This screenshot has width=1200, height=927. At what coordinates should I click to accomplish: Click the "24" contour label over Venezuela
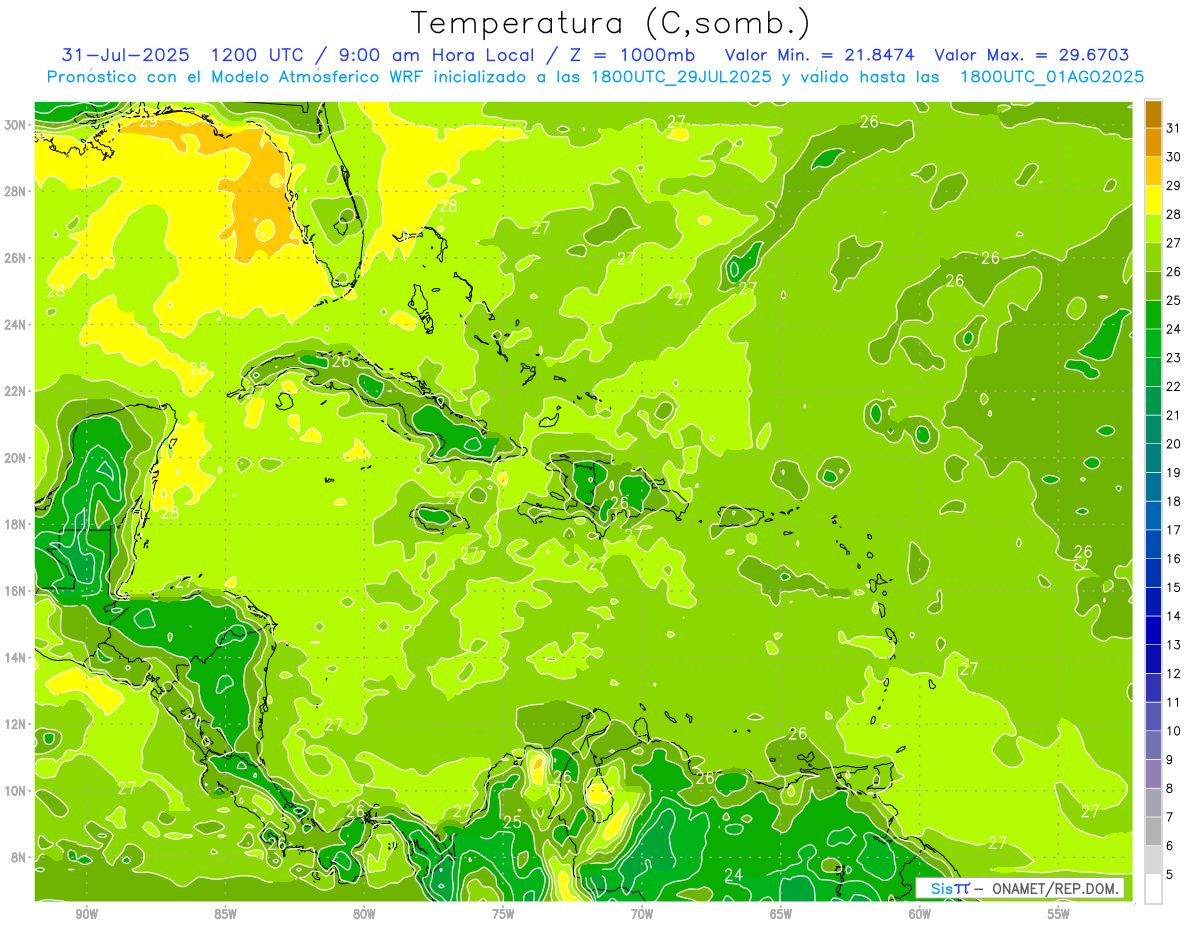click(x=733, y=875)
